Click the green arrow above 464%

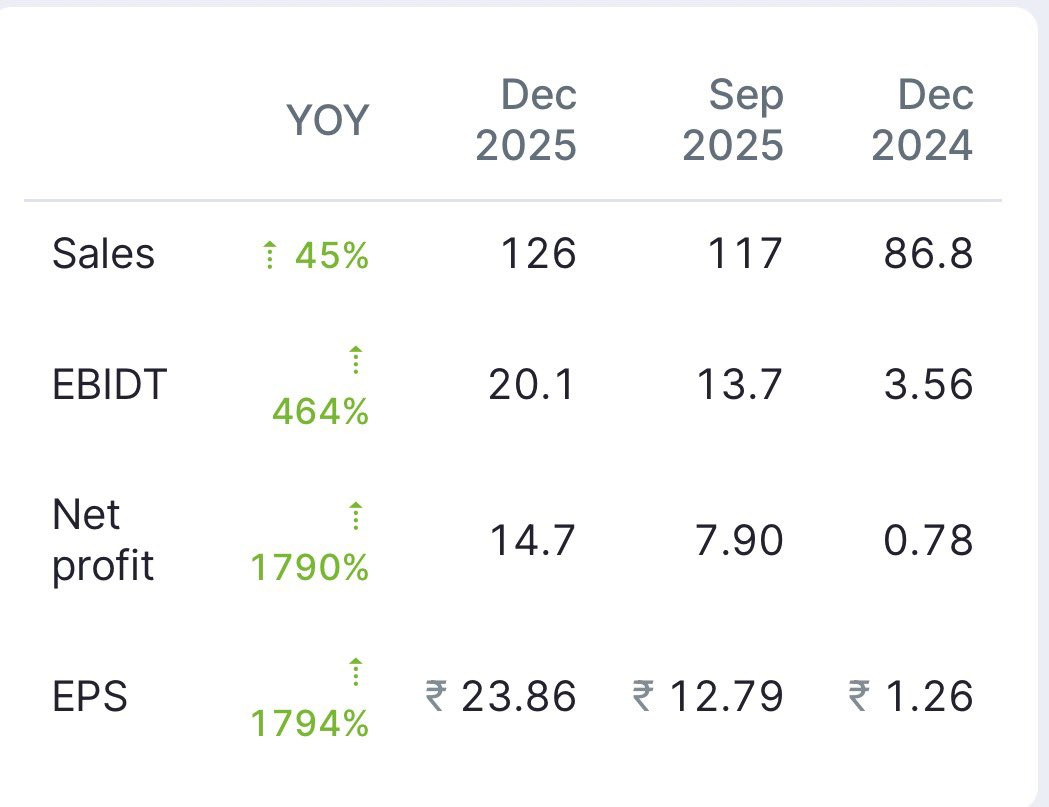click(356, 361)
